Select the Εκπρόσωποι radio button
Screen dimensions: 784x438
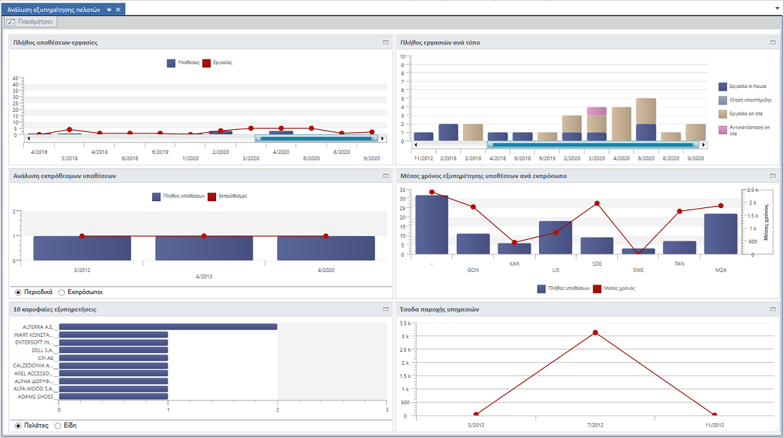[x=62, y=292]
